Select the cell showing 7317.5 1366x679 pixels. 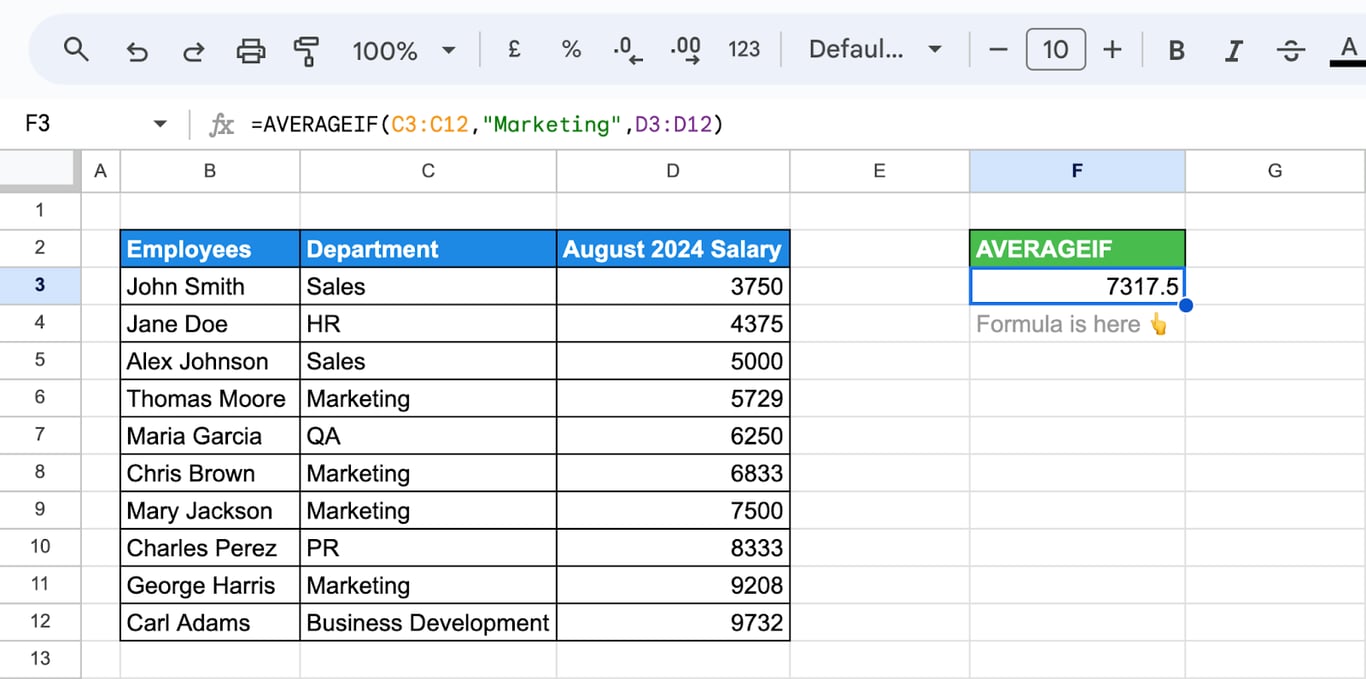(1077, 286)
